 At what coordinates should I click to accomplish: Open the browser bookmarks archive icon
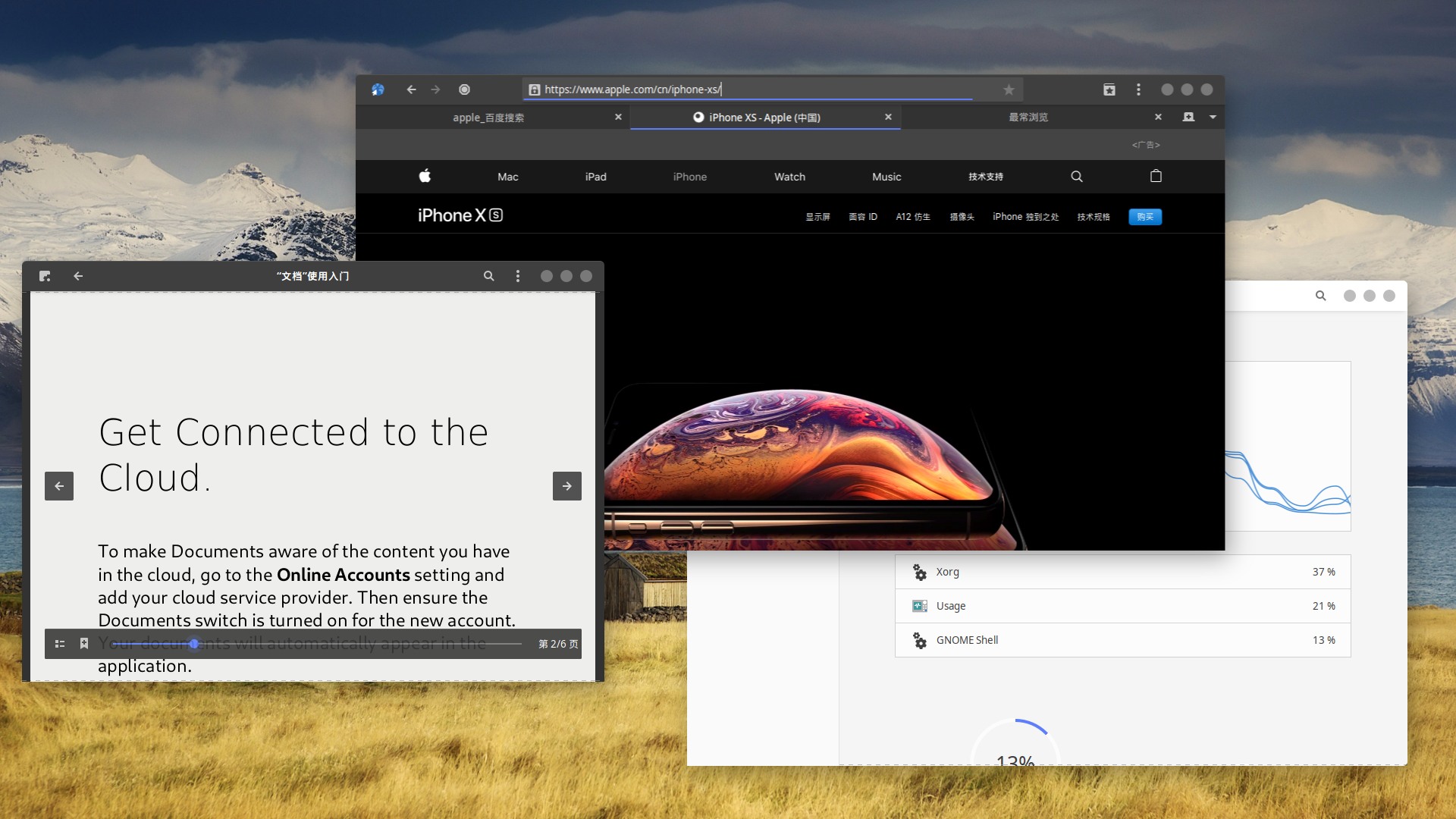point(1109,89)
